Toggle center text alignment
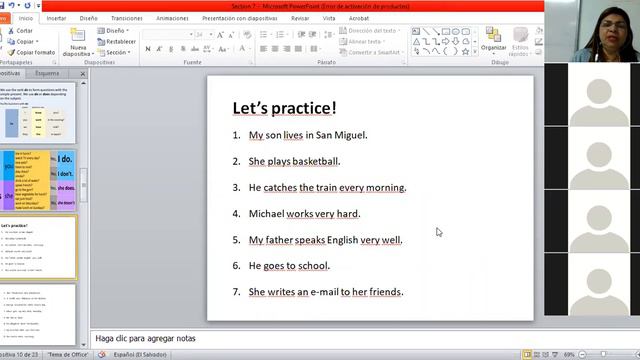Screen dimensions: 640x360 275,49
